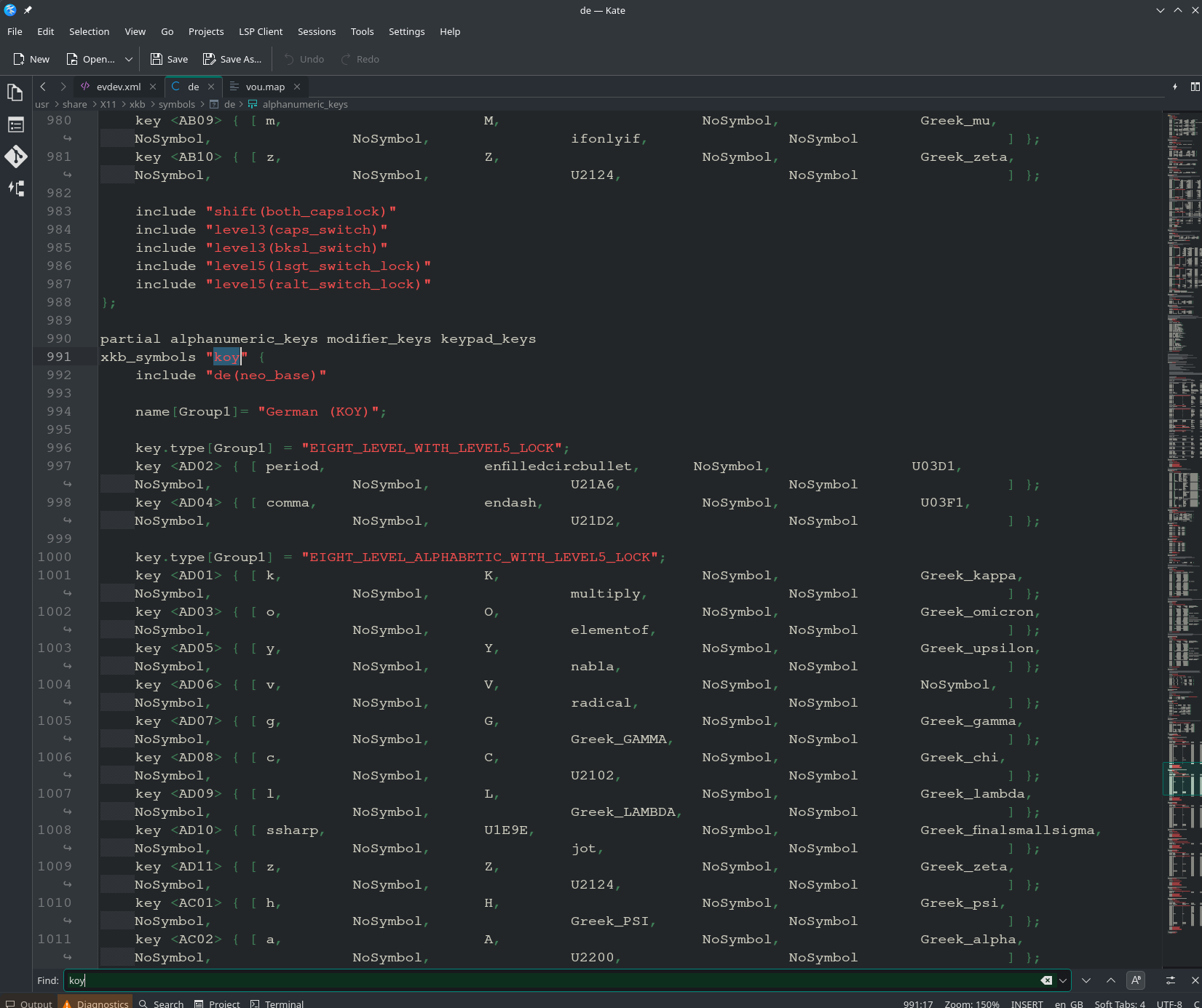Image resolution: width=1202 pixels, height=1008 pixels.
Task: Click the scrollbar minimap on the right
Action: 1182,509
